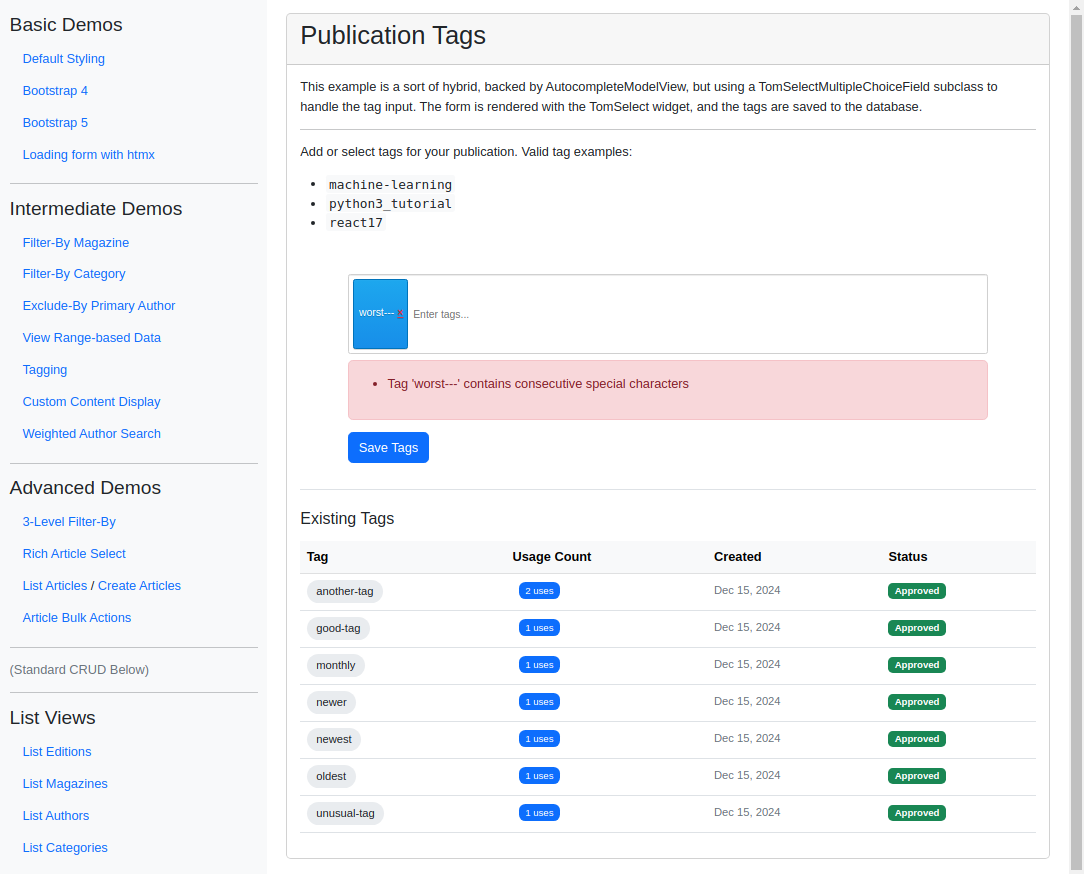Image resolution: width=1084 pixels, height=874 pixels.
Task: Click the '1 uses' badge for monthly
Action: click(x=539, y=664)
